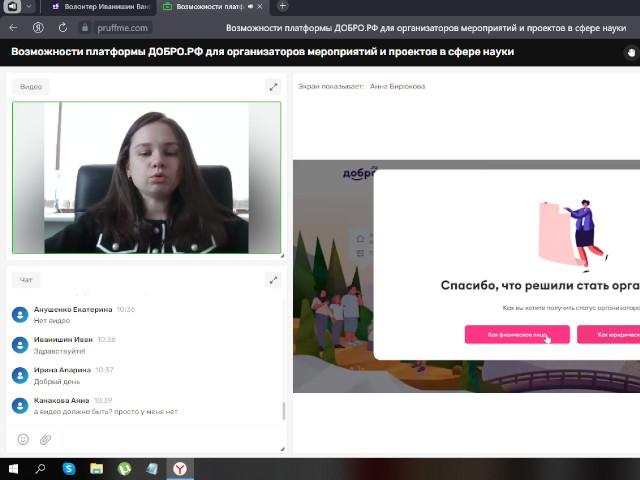Close the Возможности платф tab
Image resolution: width=640 pixels, height=480 pixels.
coord(260,7)
